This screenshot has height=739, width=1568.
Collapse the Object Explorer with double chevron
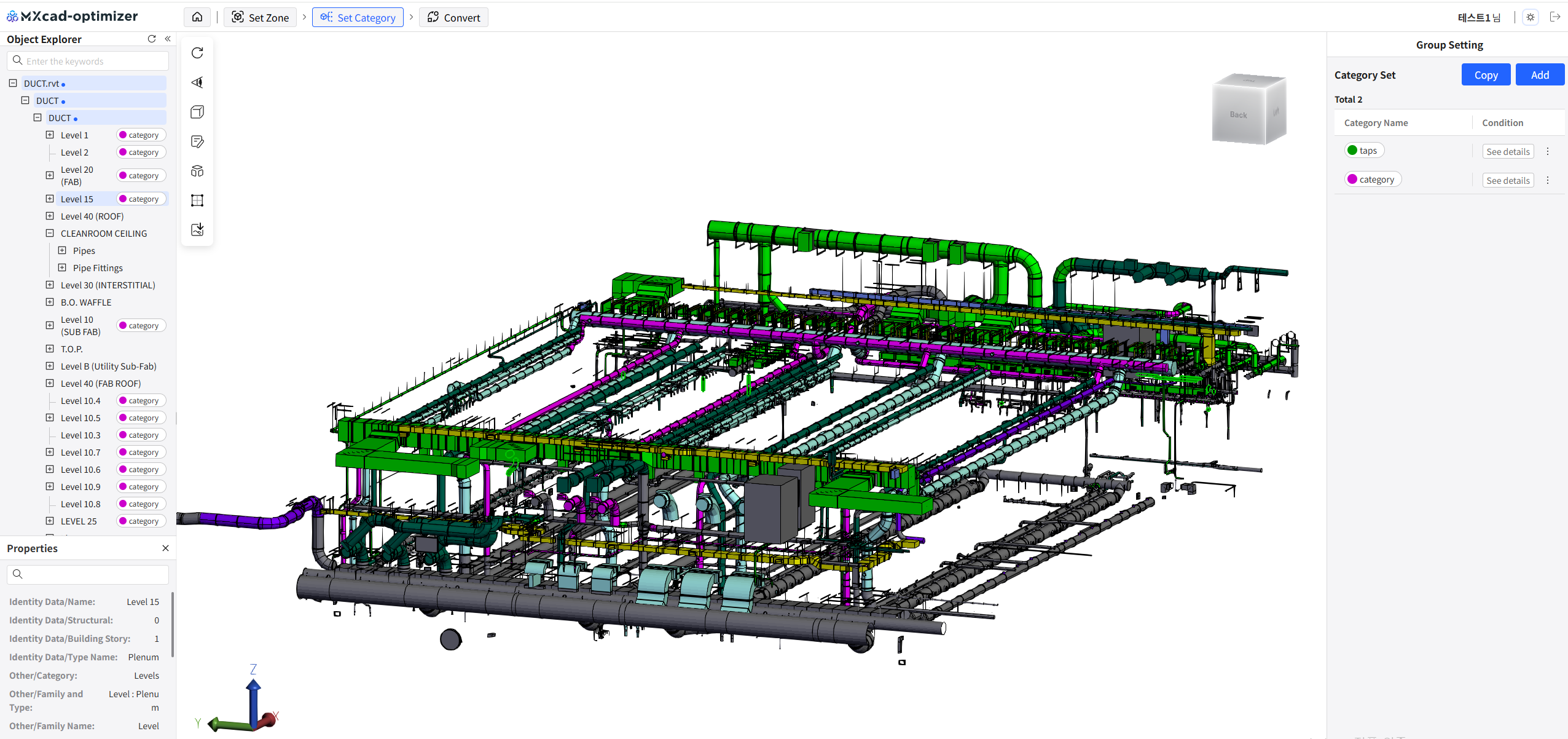[x=168, y=39]
